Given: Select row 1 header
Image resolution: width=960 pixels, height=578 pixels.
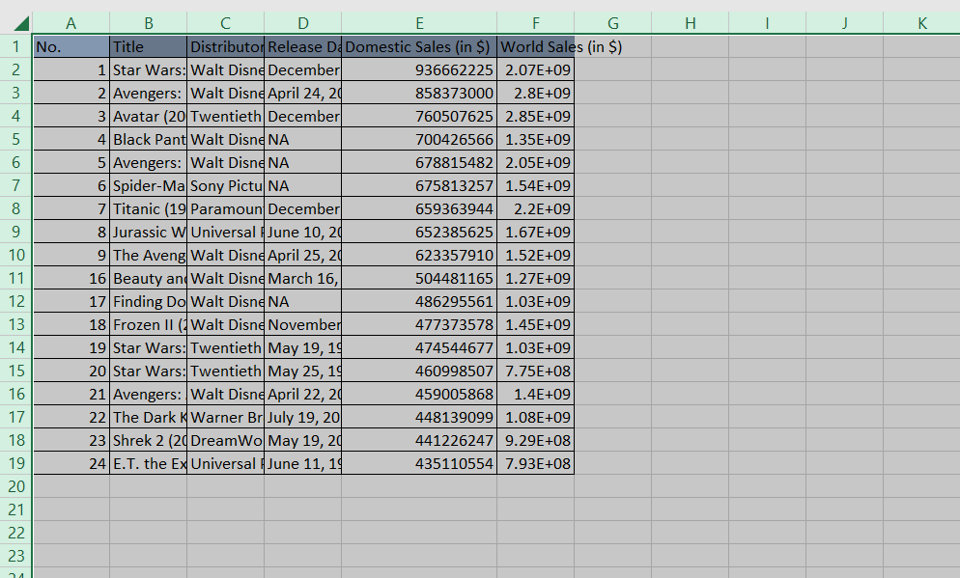Looking at the screenshot, I should click(16, 47).
